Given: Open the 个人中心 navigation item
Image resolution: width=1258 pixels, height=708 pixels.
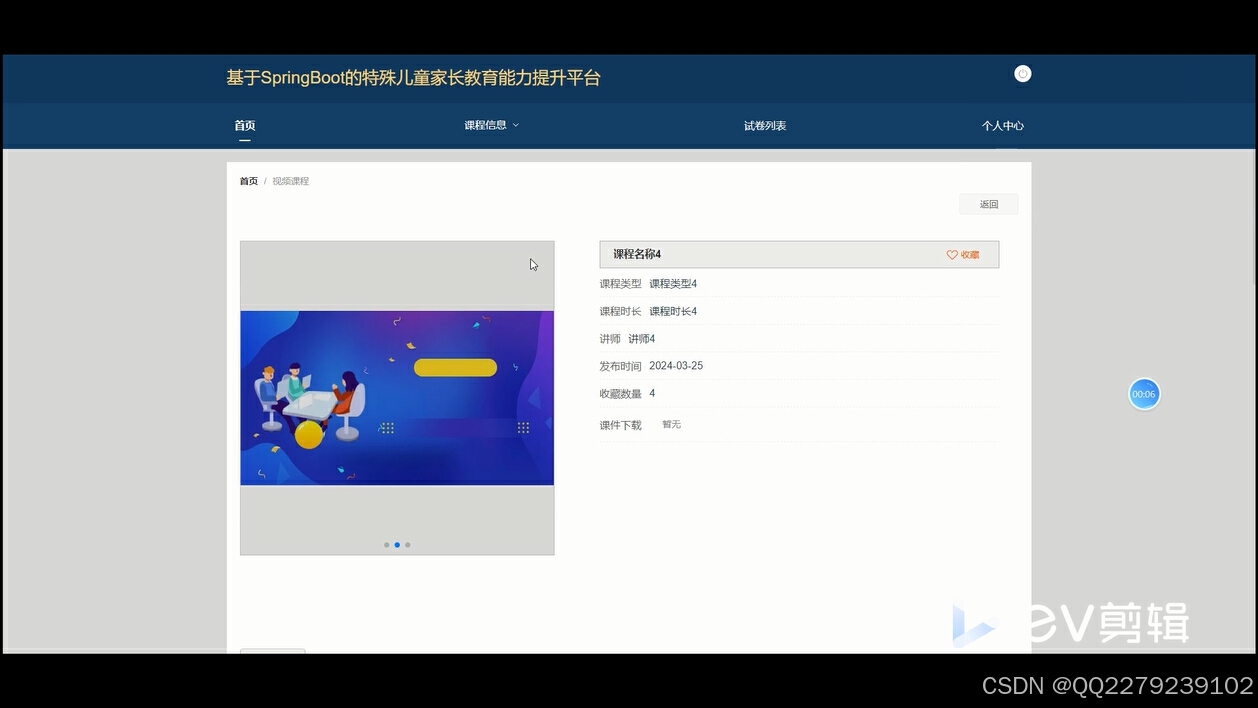Looking at the screenshot, I should [1003, 125].
